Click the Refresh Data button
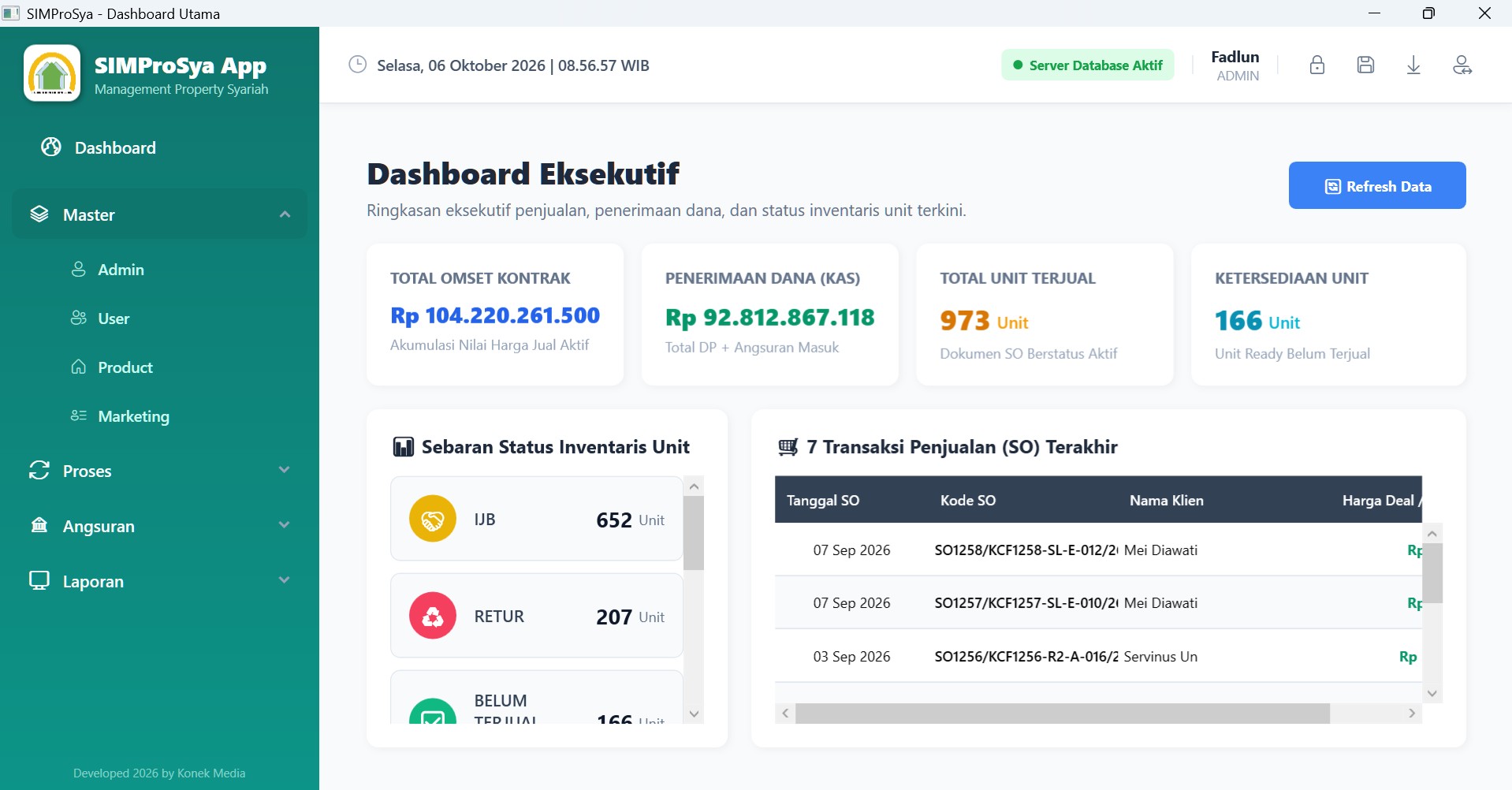The image size is (1512, 790). click(1377, 185)
